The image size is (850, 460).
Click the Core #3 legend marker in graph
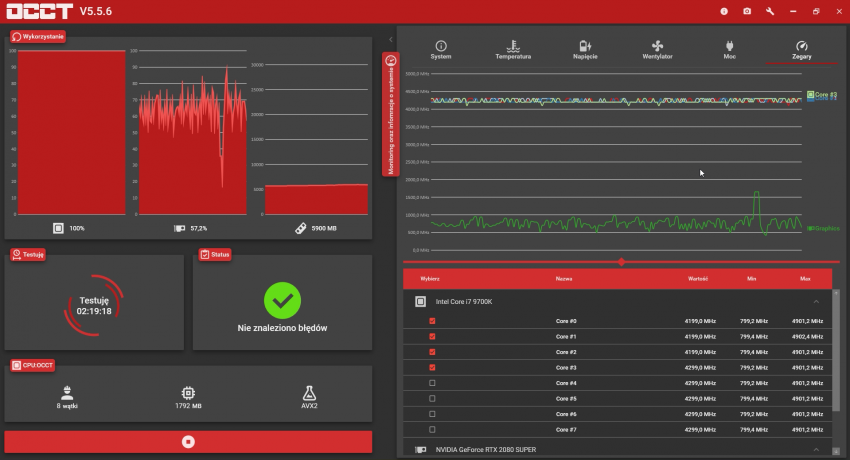[810, 95]
